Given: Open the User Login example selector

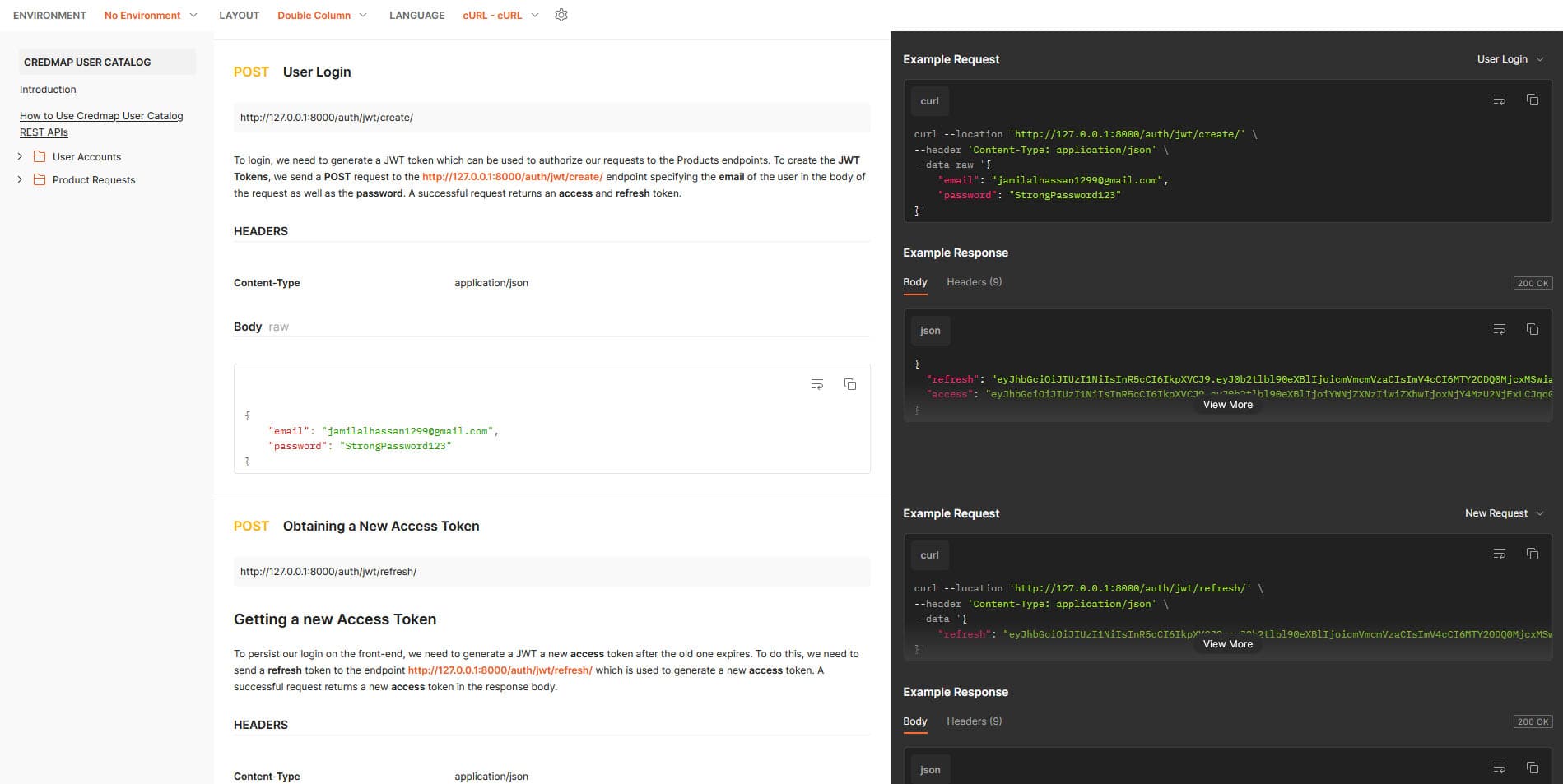Looking at the screenshot, I should pos(1510,59).
